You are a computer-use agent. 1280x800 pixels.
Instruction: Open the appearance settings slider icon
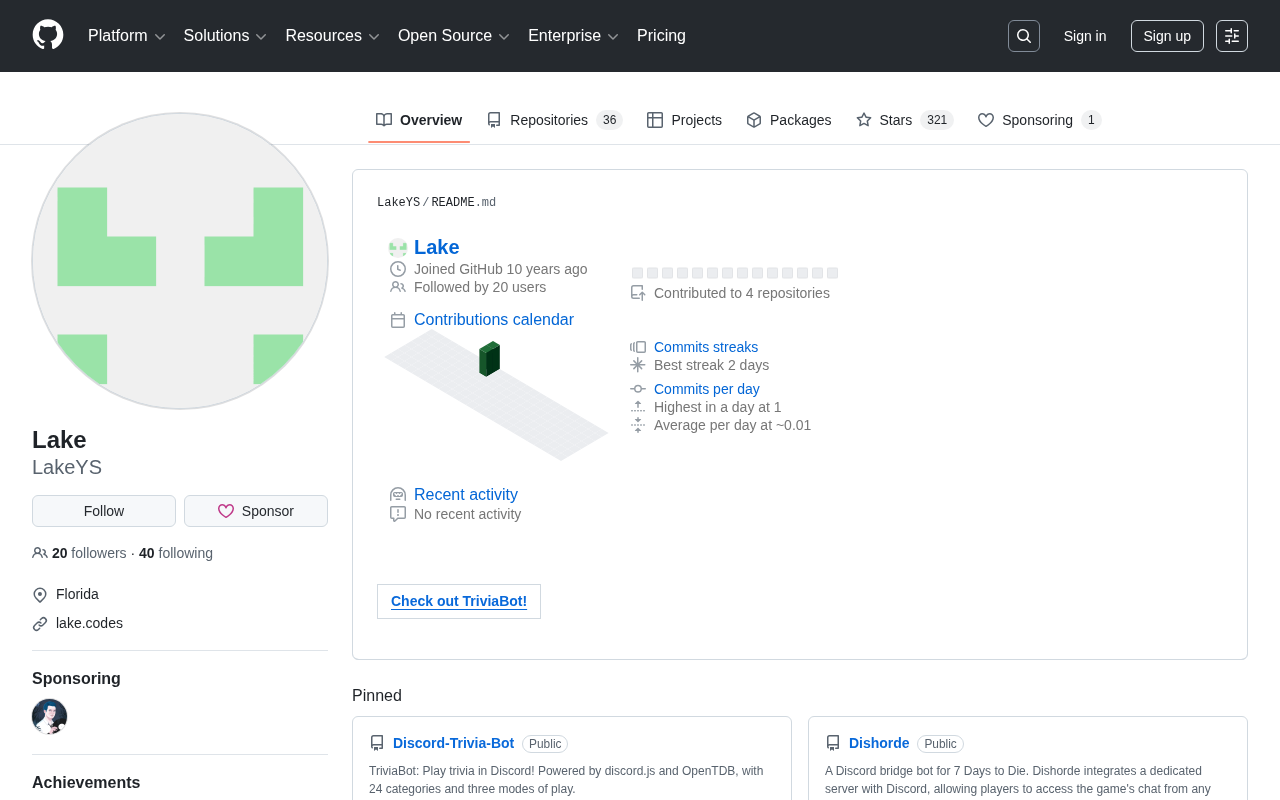[x=1232, y=36]
